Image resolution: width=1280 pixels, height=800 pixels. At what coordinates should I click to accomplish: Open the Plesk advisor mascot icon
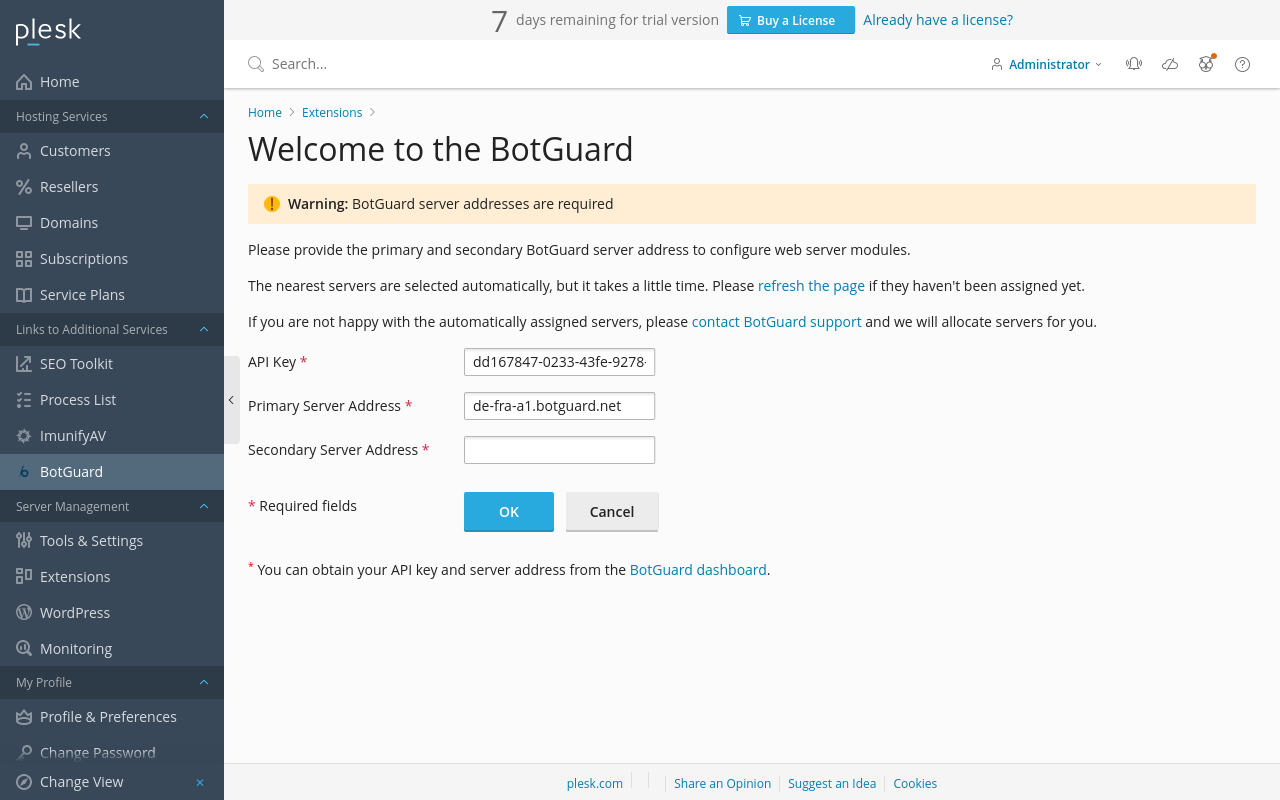click(1206, 64)
